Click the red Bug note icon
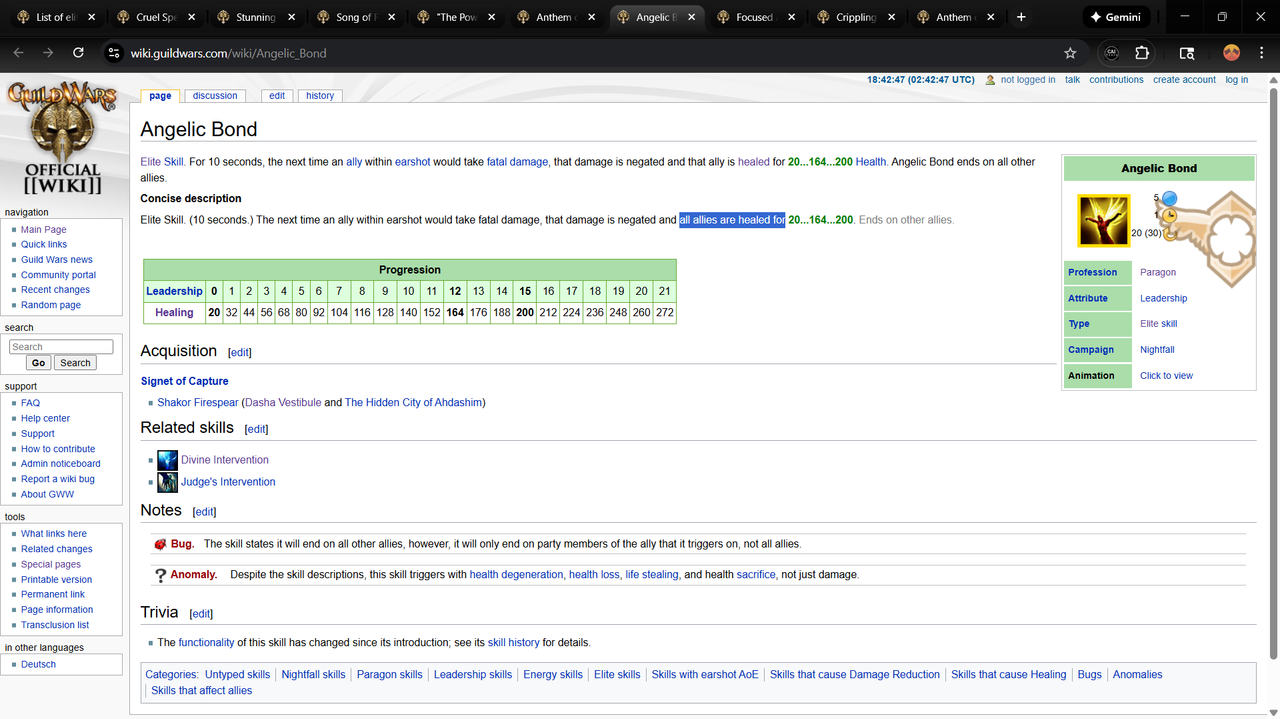Screen dimensions: 1280x719 [159, 544]
